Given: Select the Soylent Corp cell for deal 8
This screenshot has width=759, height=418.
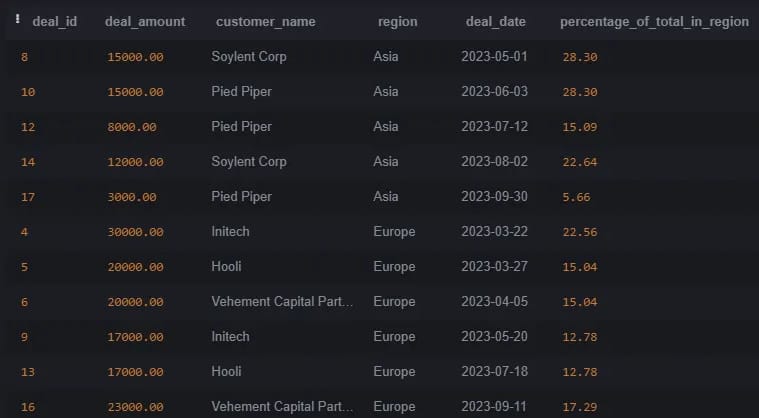Looking at the screenshot, I should pyautogui.click(x=249, y=57).
